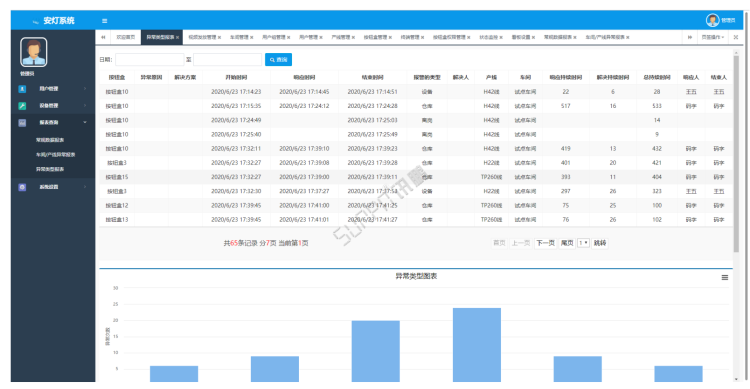Image resolution: width=750 pixels, height=389 pixels.
Task: Go to next page with 下一页
Action: click(x=545, y=243)
